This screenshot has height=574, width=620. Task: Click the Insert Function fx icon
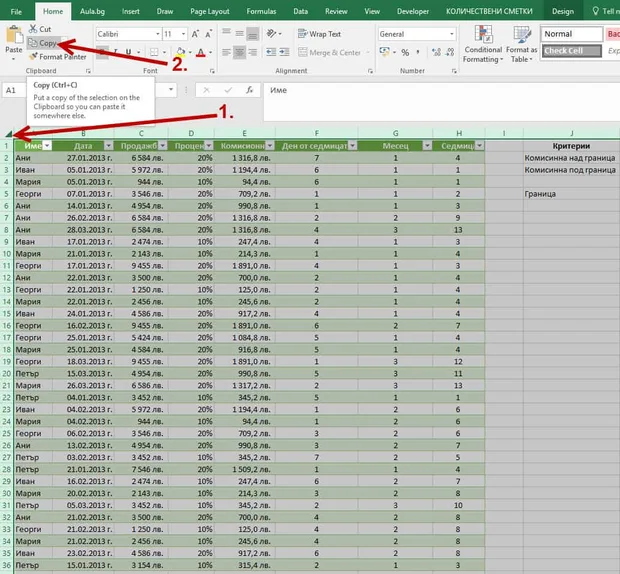tap(250, 90)
